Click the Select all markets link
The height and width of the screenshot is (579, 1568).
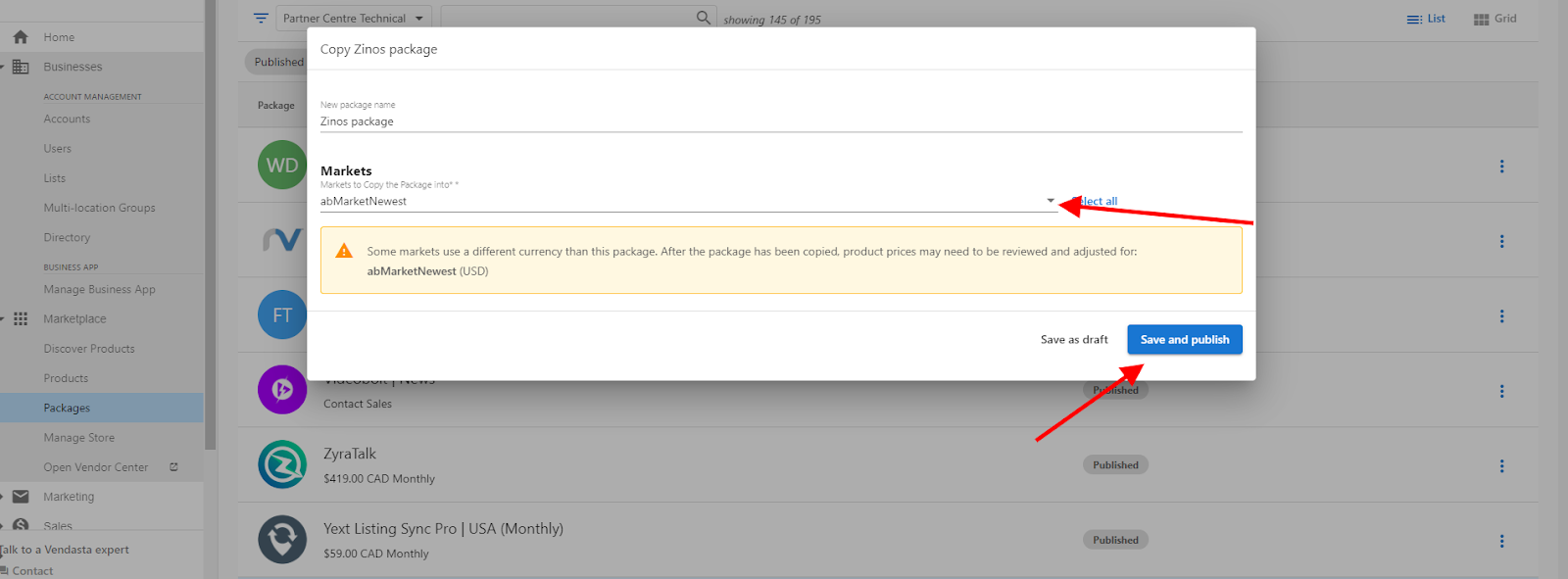pyautogui.click(x=1094, y=201)
